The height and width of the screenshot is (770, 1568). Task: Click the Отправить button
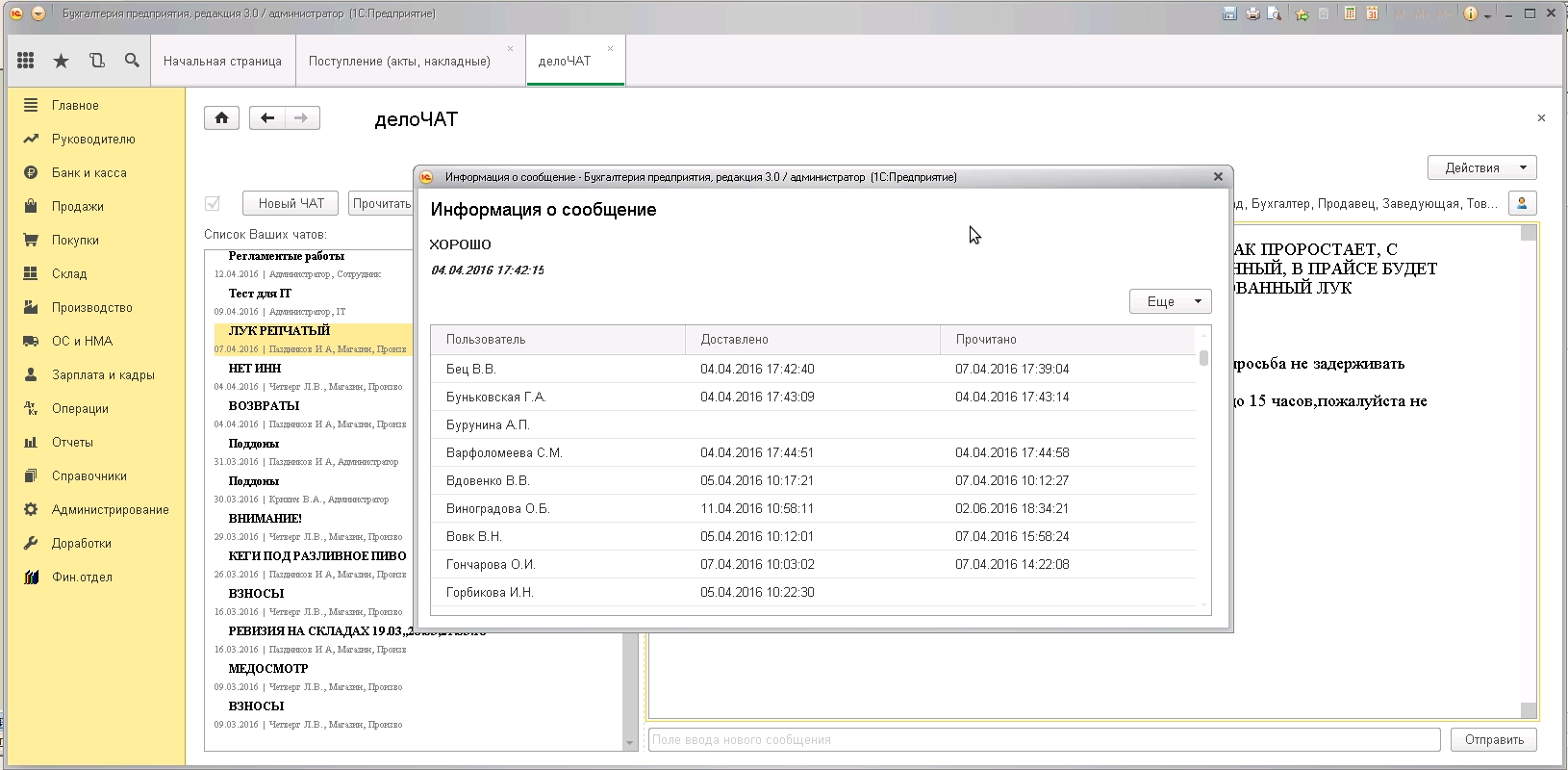(x=1494, y=739)
